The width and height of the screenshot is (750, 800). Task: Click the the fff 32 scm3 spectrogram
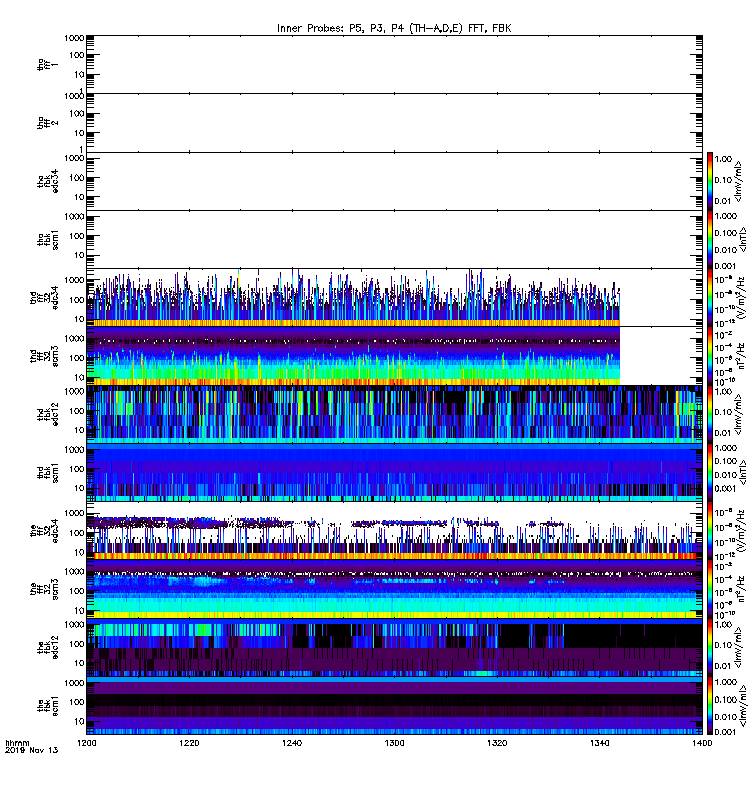[x=394, y=589]
